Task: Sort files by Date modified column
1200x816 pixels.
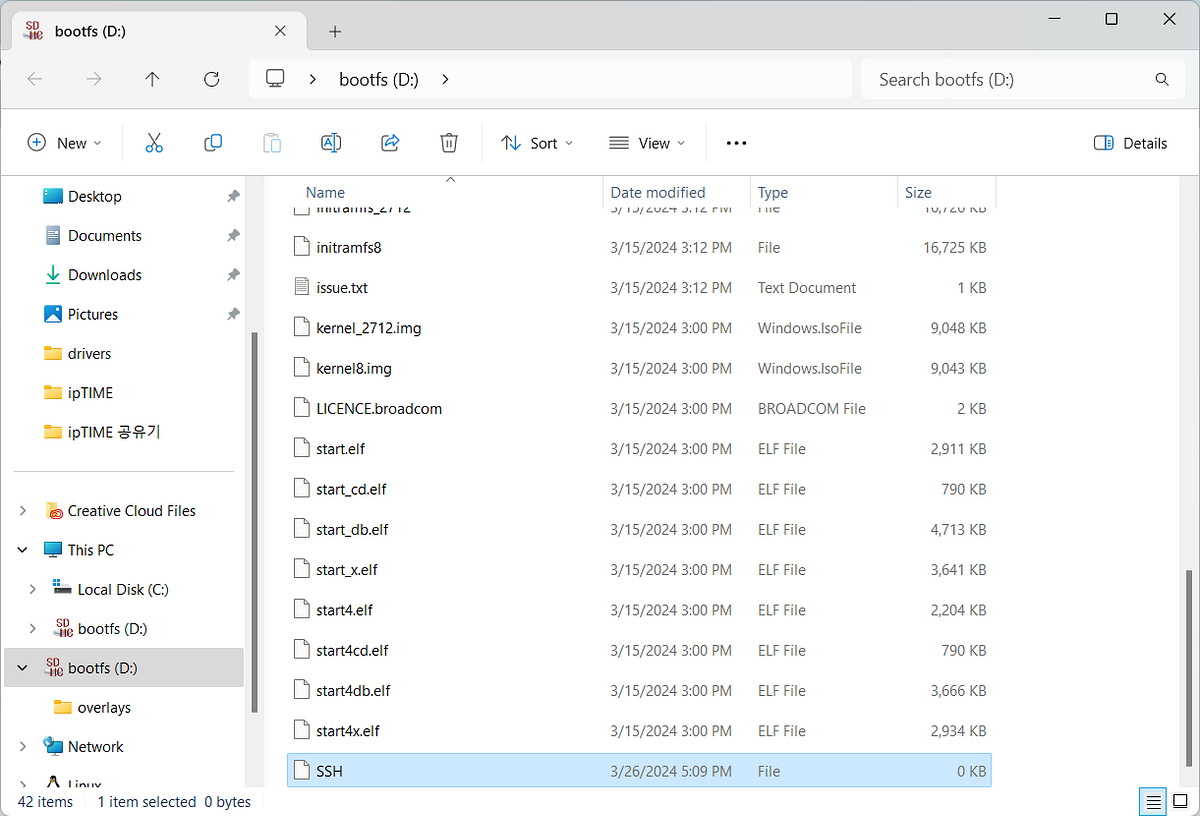Action: (658, 192)
